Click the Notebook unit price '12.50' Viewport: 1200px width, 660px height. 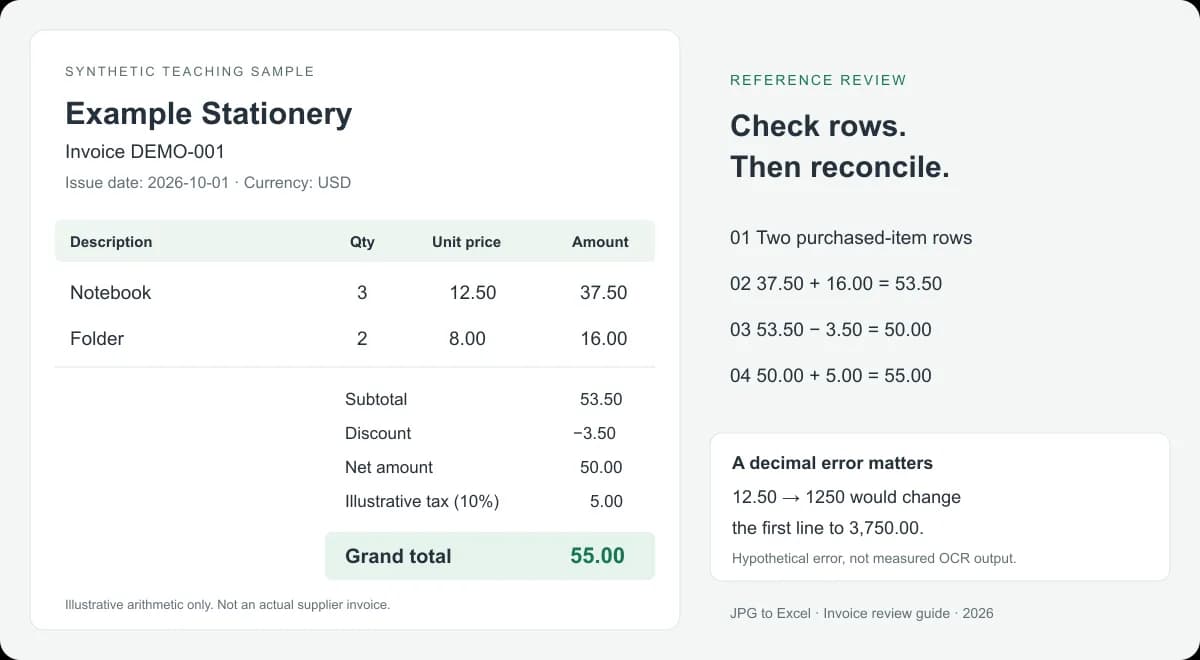click(473, 293)
